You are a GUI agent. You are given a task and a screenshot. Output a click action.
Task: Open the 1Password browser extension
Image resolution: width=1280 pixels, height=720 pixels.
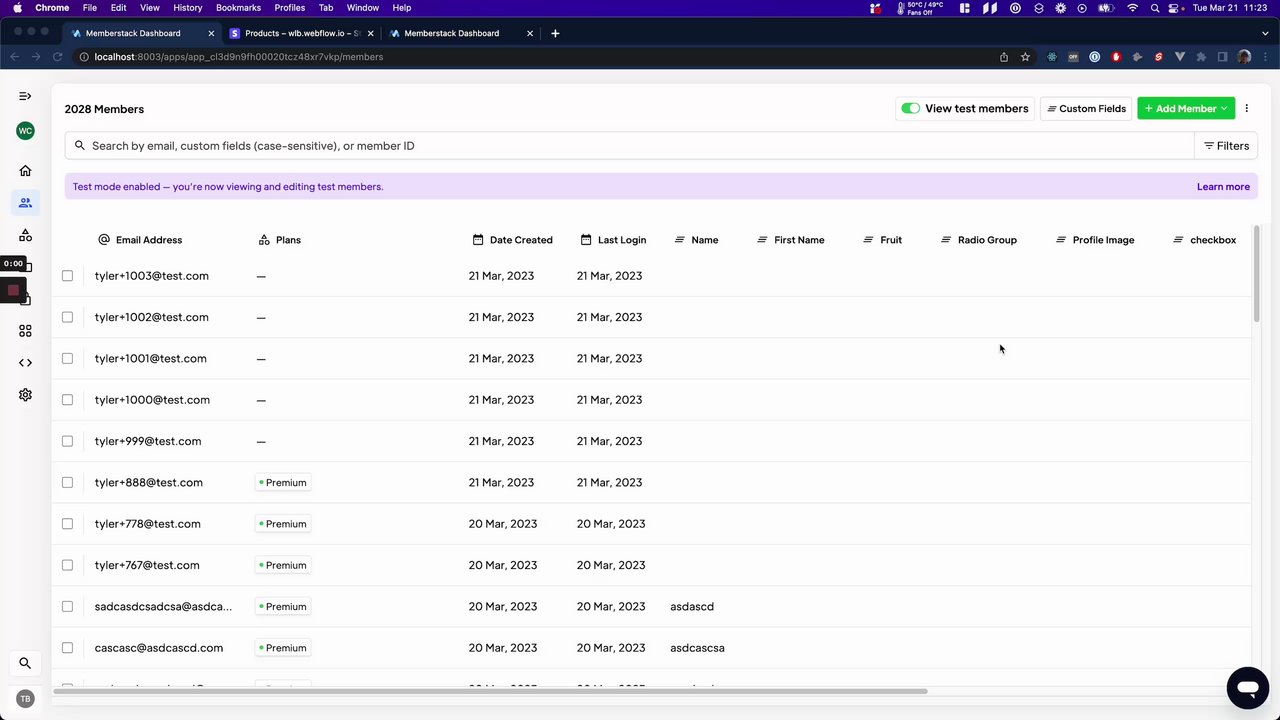click(x=1095, y=57)
